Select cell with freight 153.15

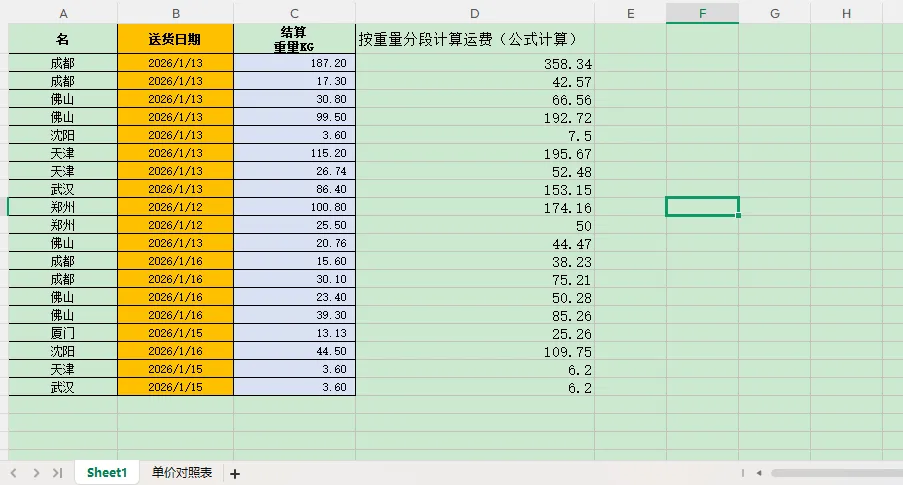pyautogui.click(x=475, y=189)
